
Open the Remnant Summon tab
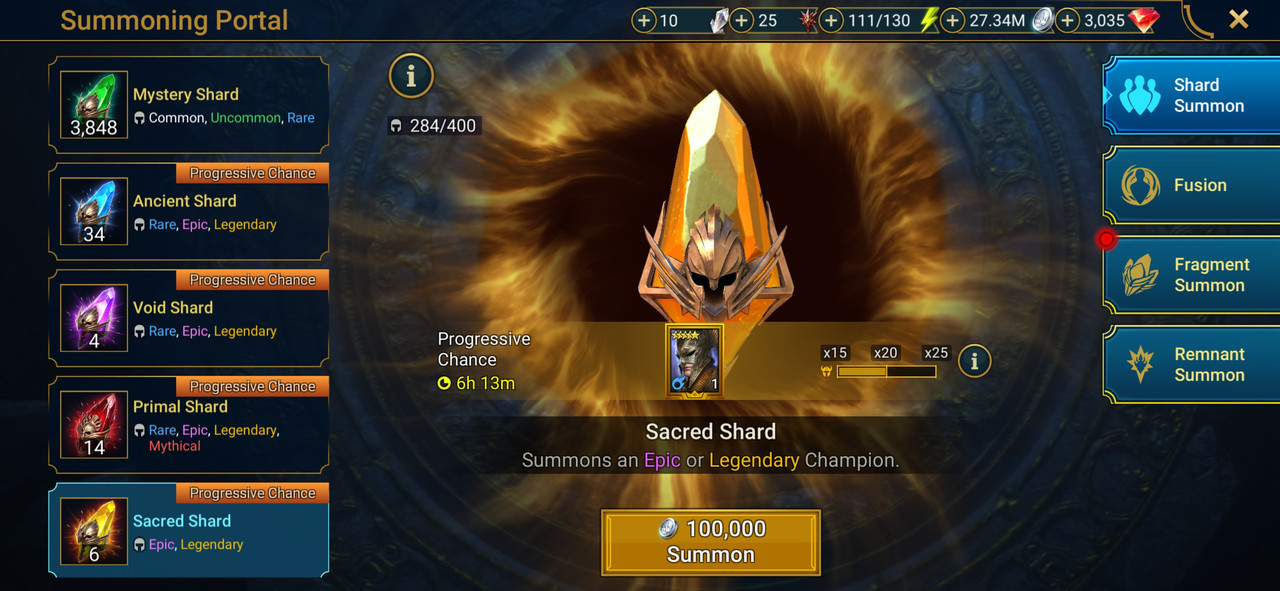pyautogui.click(x=1191, y=364)
